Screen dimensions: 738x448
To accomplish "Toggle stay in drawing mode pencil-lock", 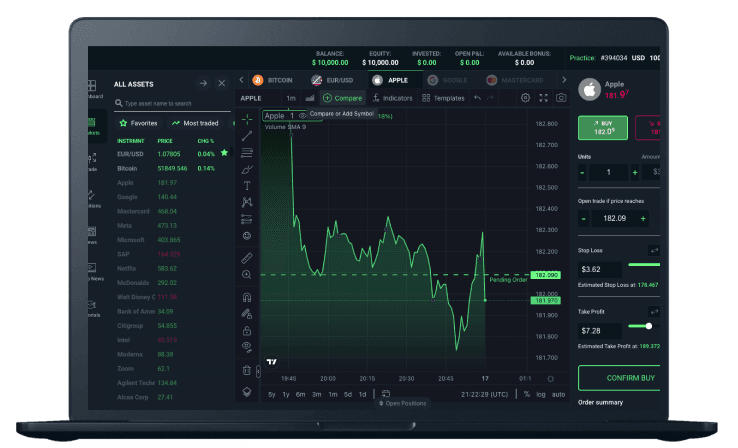I will point(247,313).
